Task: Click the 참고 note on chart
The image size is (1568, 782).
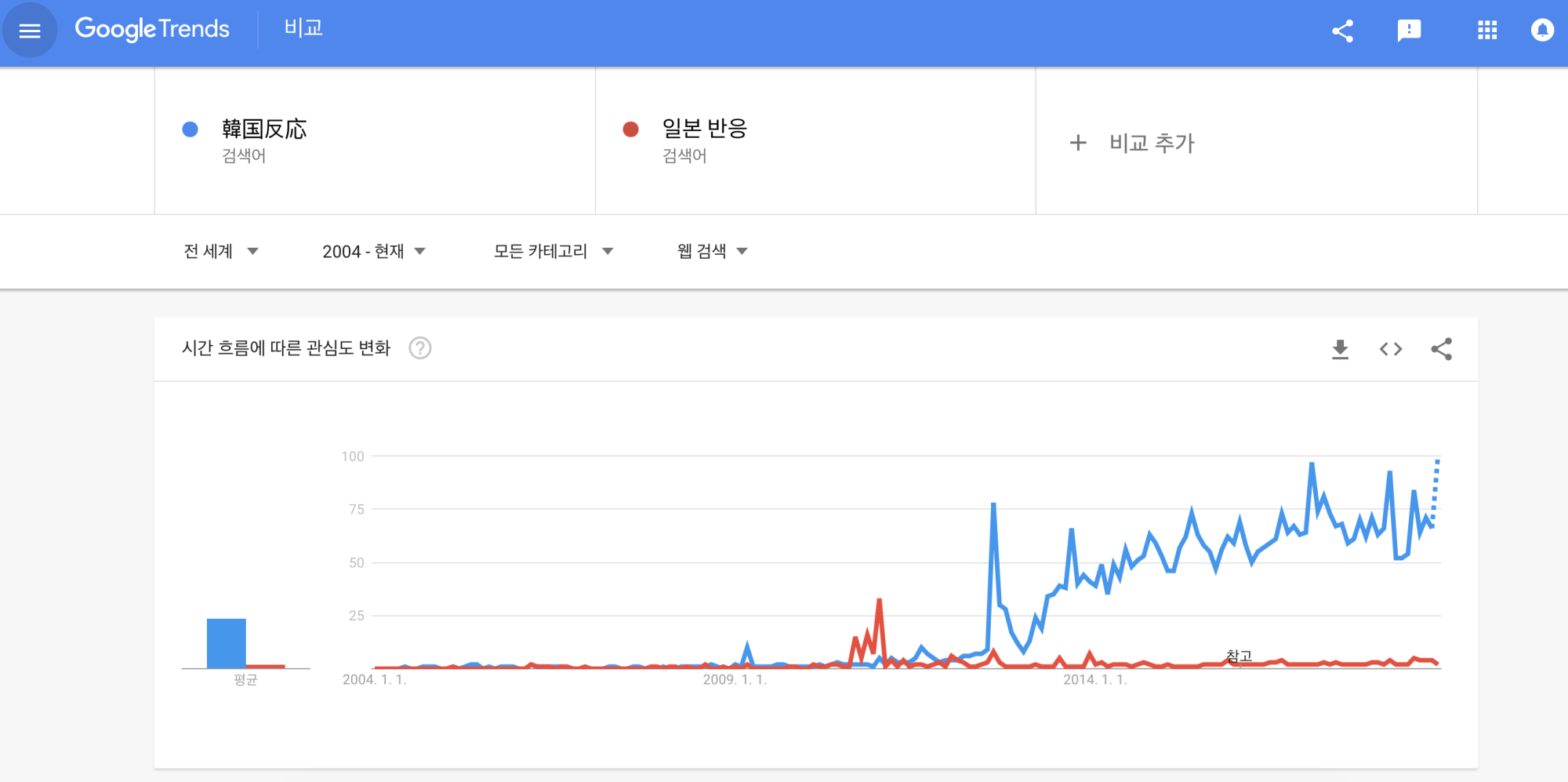Action: (x=1239, y=656)
